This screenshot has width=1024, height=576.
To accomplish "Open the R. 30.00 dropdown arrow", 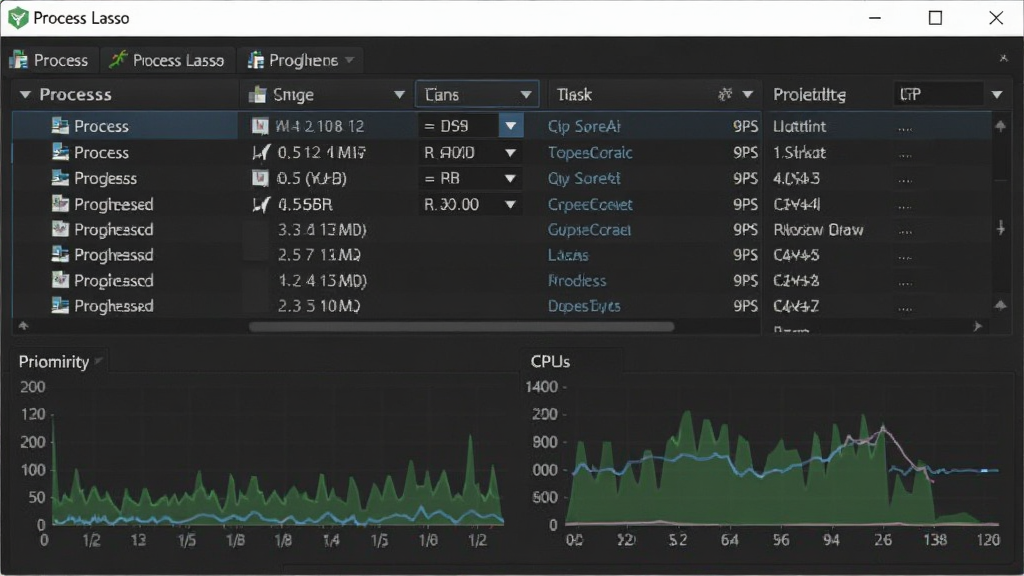I will [511, 204].
